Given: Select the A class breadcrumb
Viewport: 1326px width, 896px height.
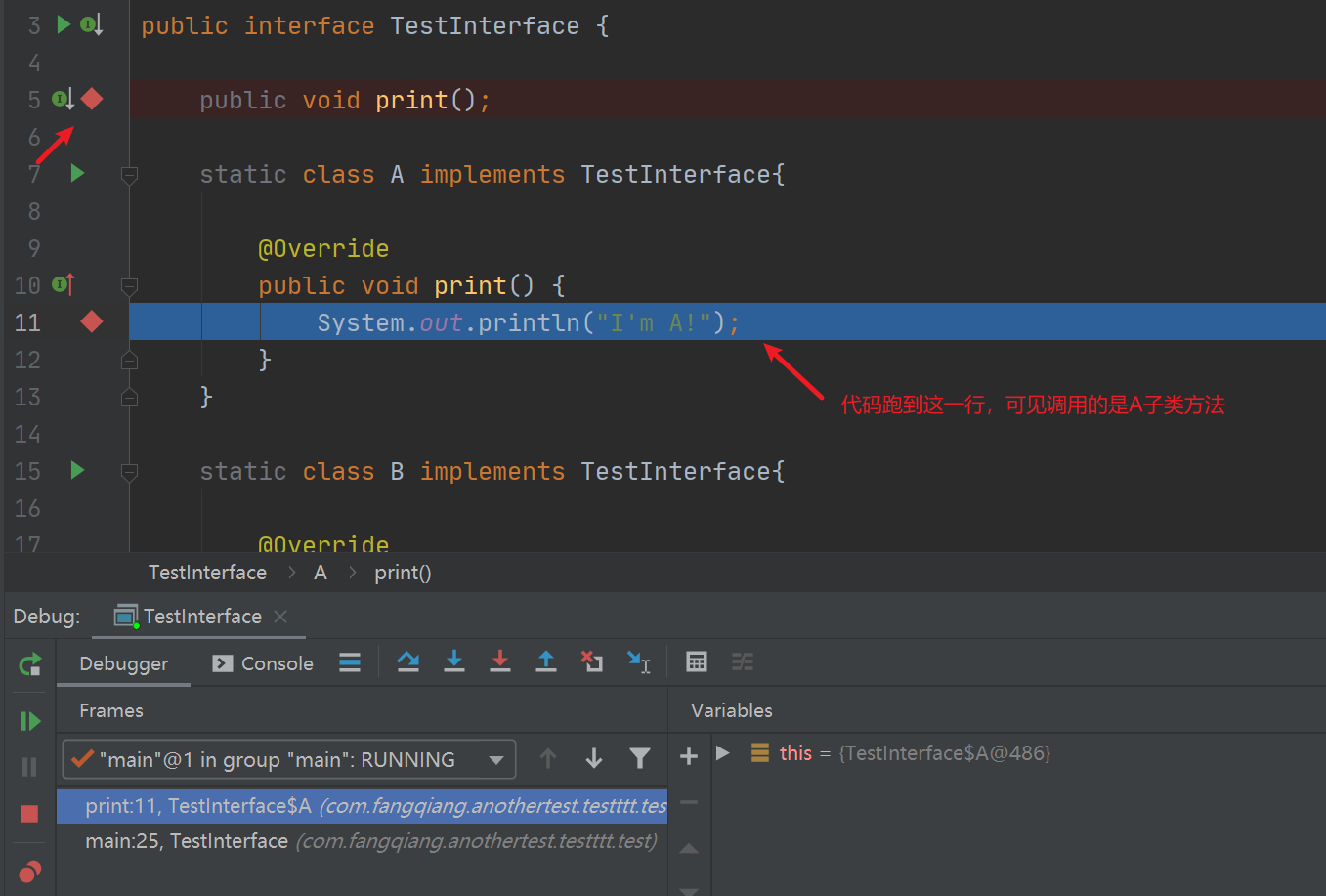Looking at the screenshot, I should point(320,573).
